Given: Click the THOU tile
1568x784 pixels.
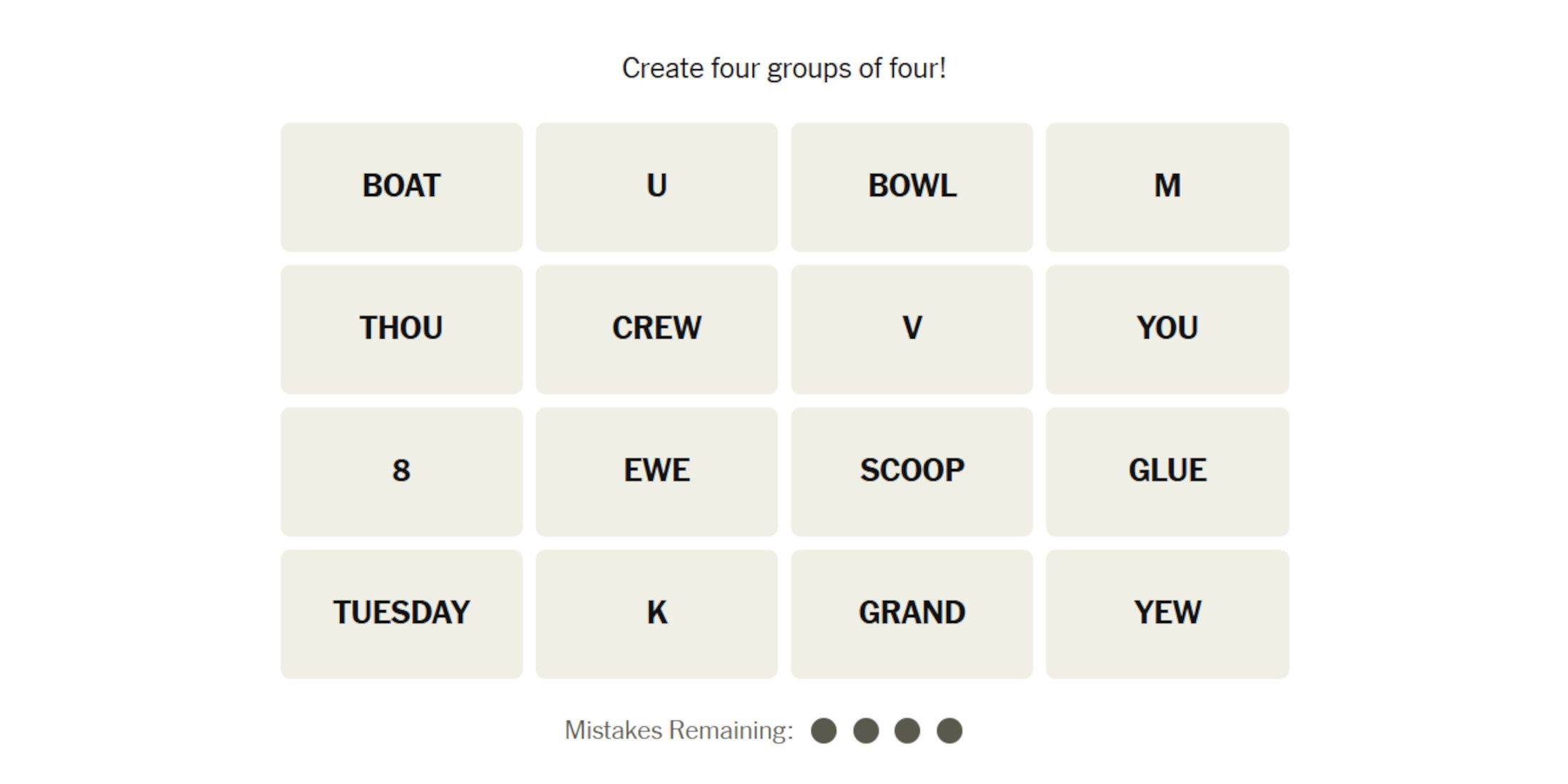Looking at the screenshot, I should 402,326.
